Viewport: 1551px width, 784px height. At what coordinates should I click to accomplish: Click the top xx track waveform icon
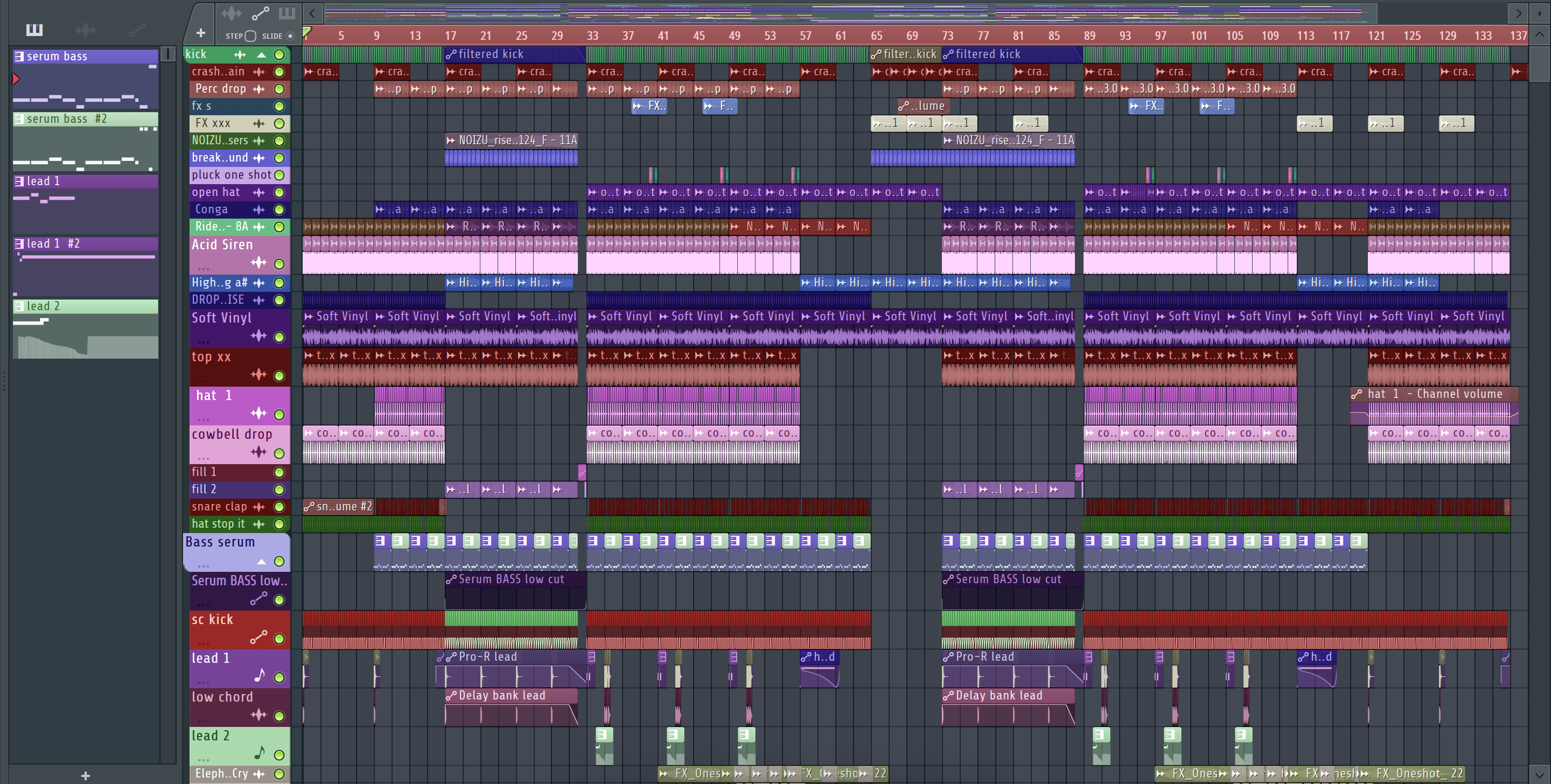[259, 375]
